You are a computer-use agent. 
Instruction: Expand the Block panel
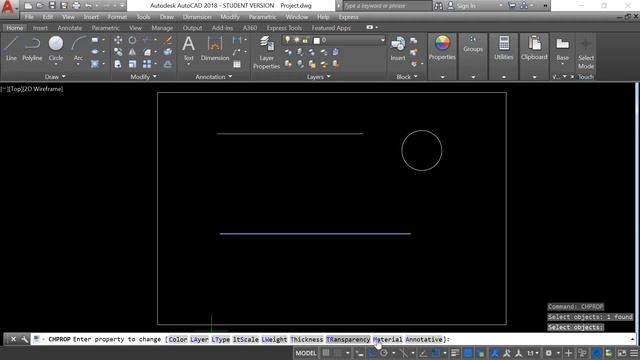407,77
